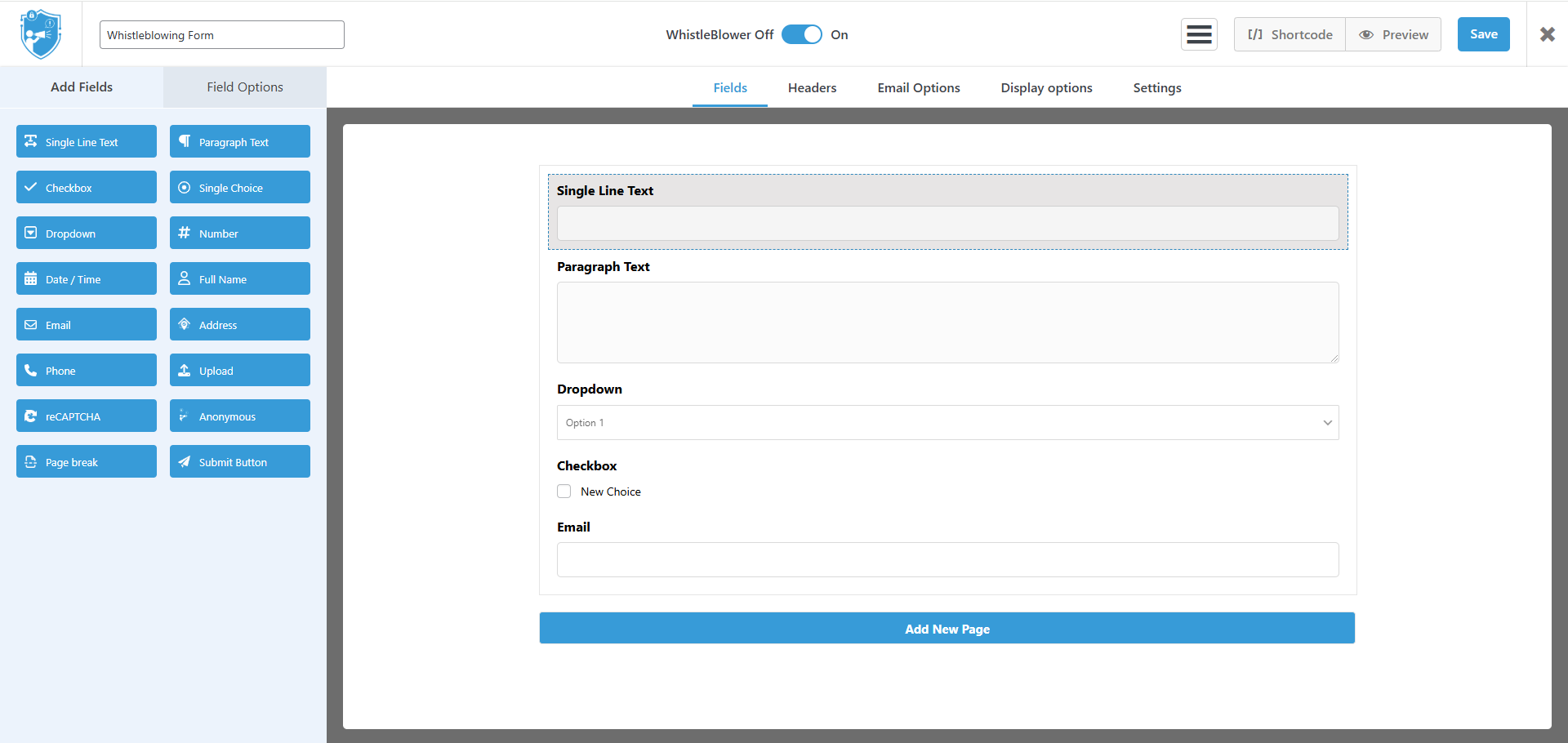Open the Display options tab
The height and width of the screenshot is (743, 1568).
click(x=1047, y=88)
